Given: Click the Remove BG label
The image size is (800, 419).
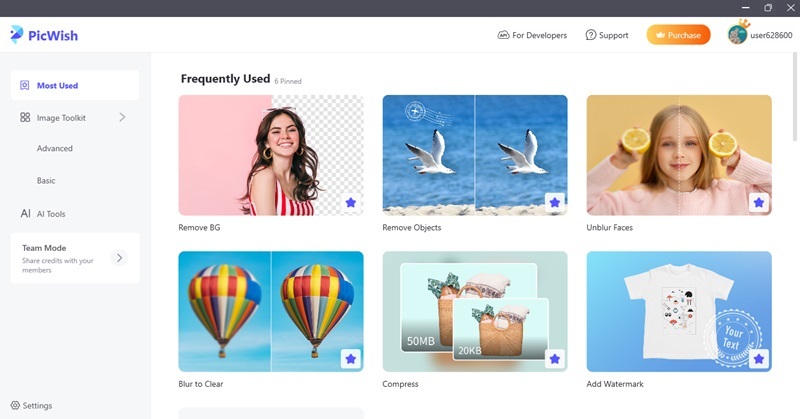Looking at the screenshot, I should click(199, 228).
